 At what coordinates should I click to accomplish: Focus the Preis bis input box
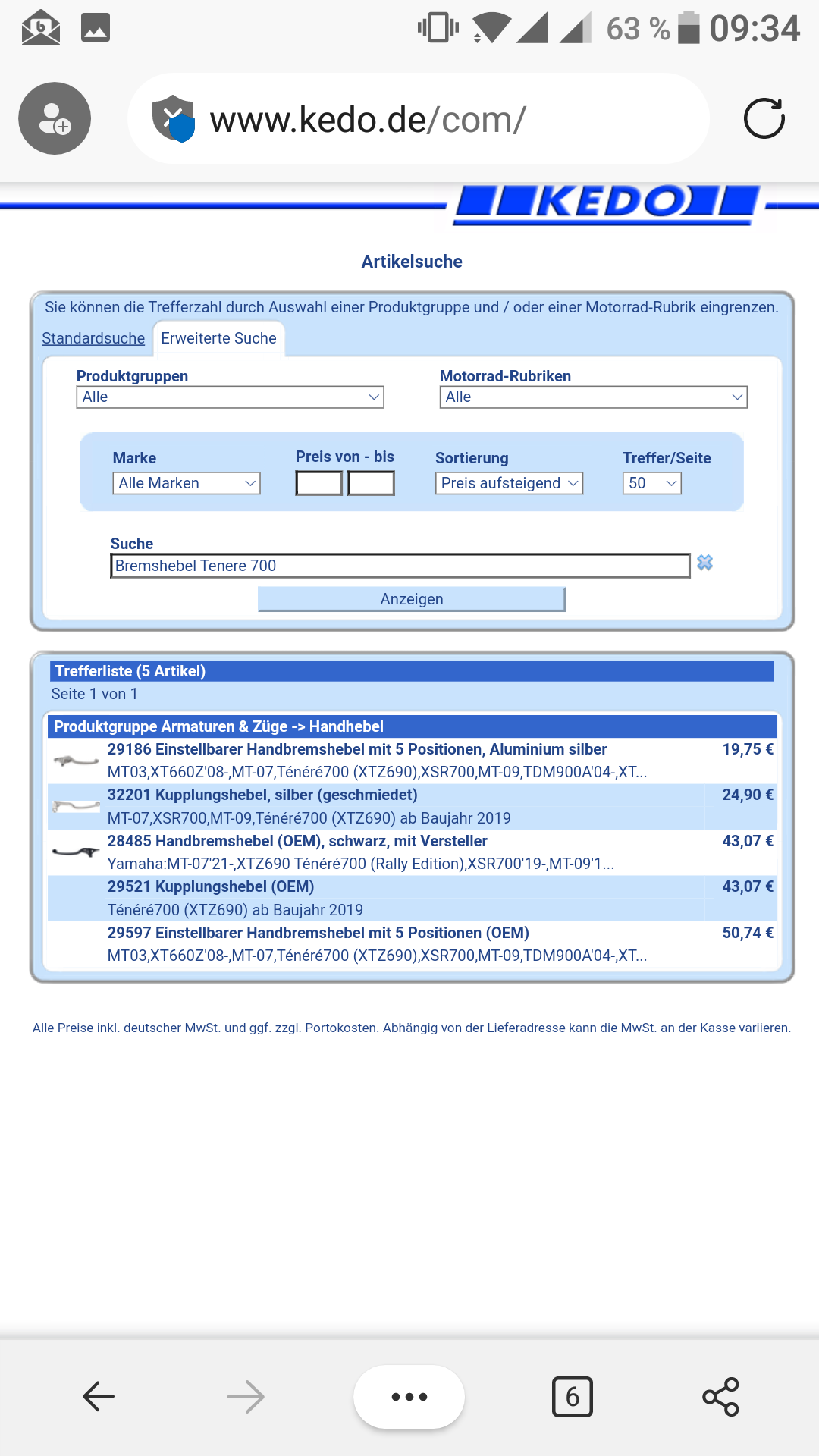[x=371, y=483]
